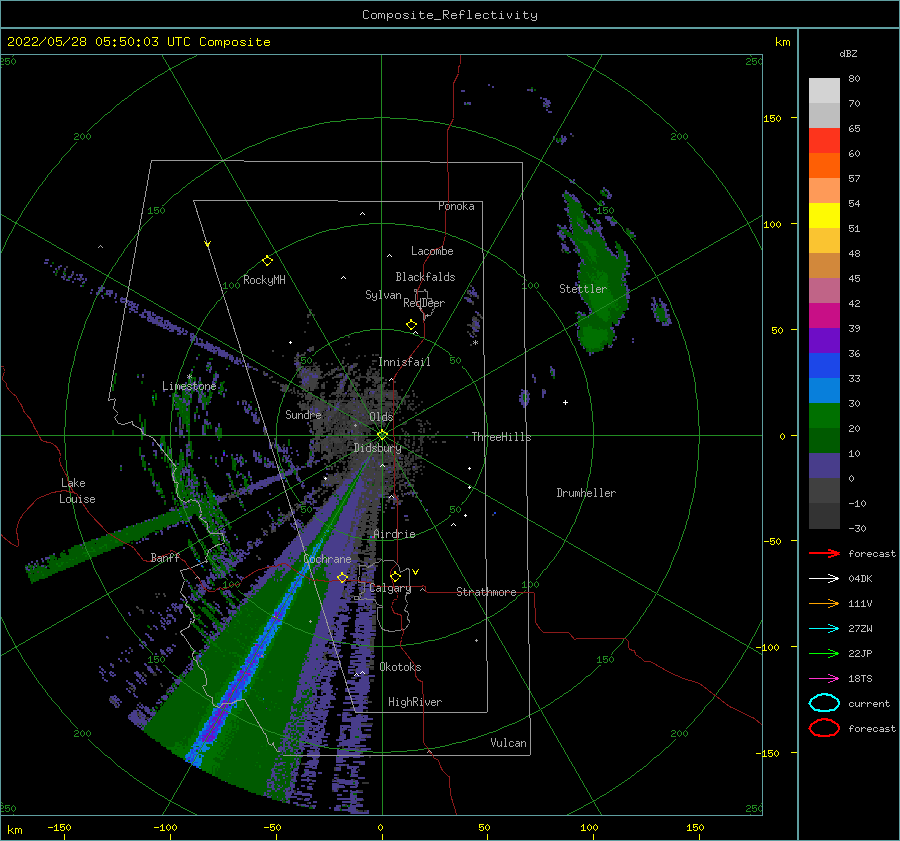Image resolution: width=900 pixels, height=841 pixels.
Task: Click the 'RockyMH' label
Action: pos(264,280)
